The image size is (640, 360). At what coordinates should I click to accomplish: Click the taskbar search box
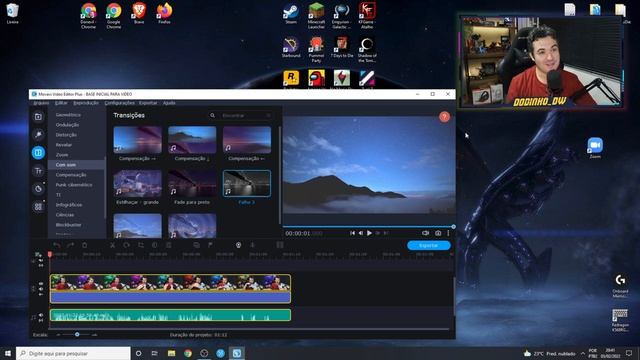(73, 353)
